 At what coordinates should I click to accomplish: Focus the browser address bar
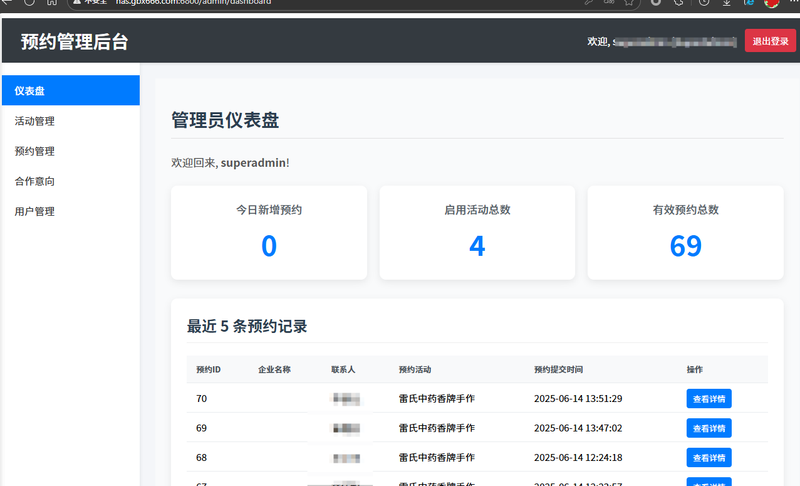300,3
